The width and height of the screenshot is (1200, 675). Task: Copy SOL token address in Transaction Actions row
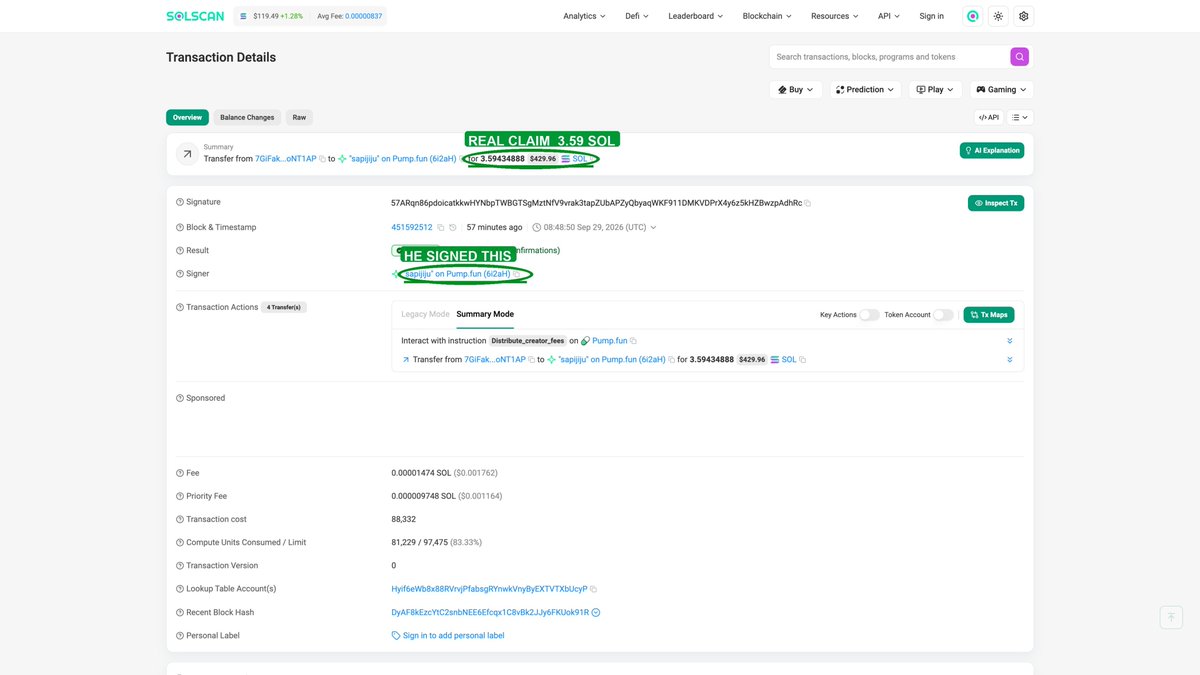coord(803,360)
